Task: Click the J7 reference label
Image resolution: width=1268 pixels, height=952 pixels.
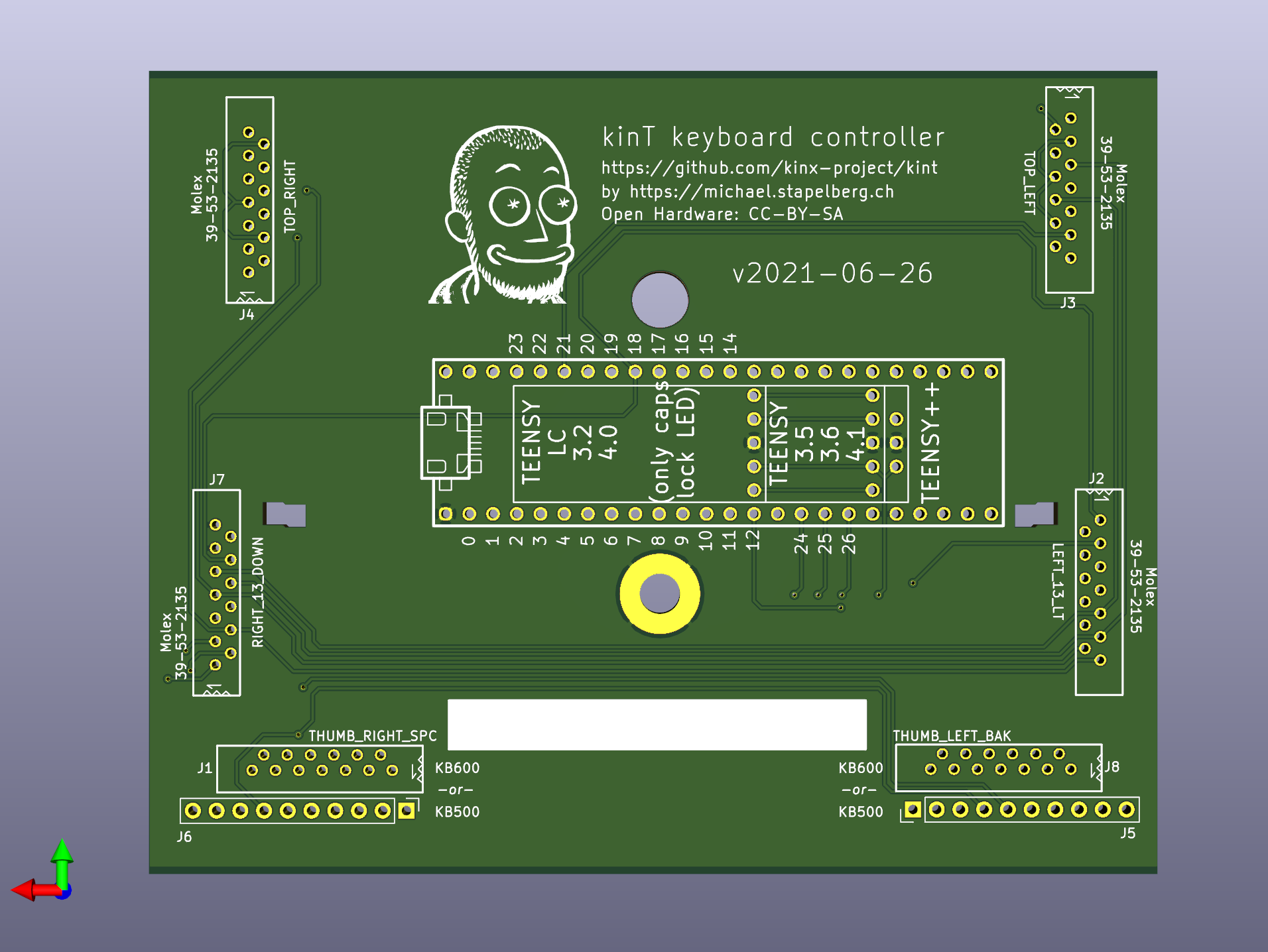Action: 217,479
